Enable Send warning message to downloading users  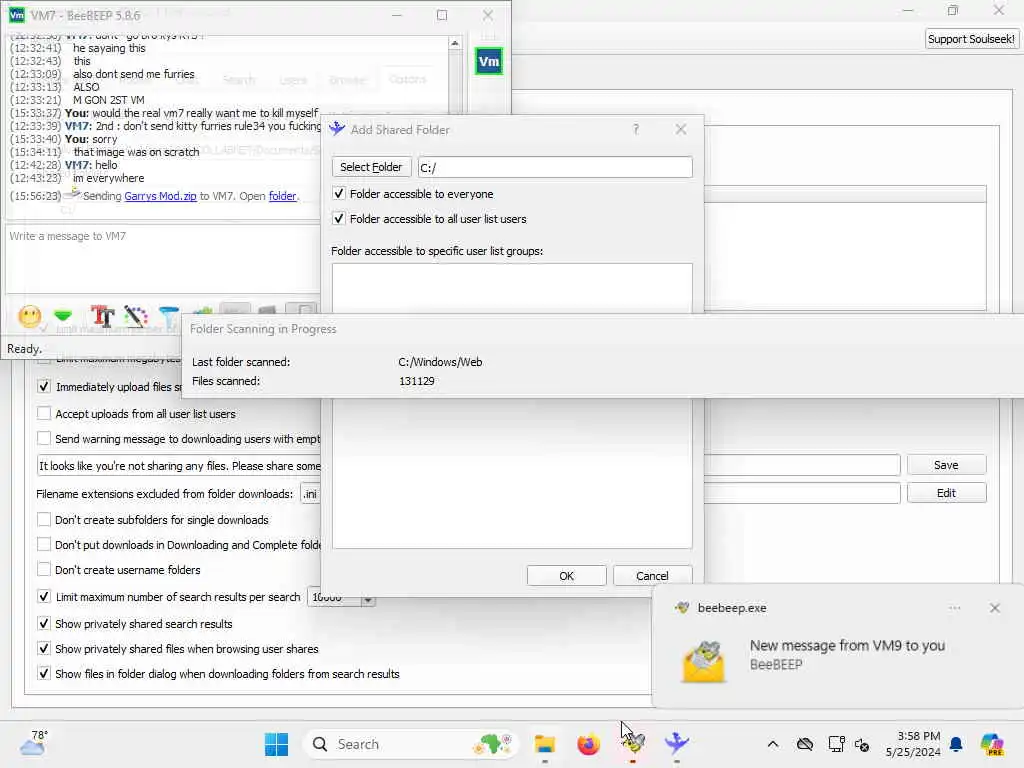tap(44, 438)
